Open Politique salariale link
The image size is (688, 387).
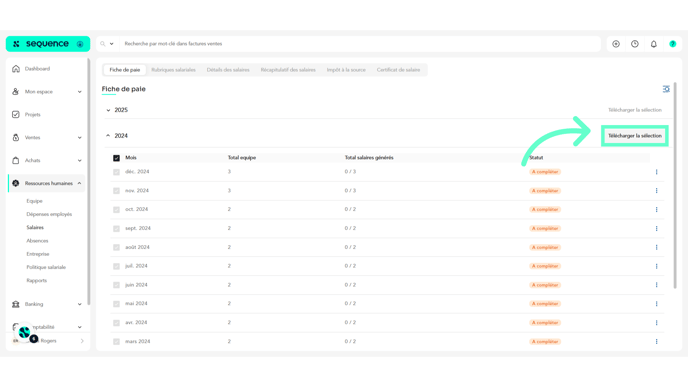coord(46,267)
